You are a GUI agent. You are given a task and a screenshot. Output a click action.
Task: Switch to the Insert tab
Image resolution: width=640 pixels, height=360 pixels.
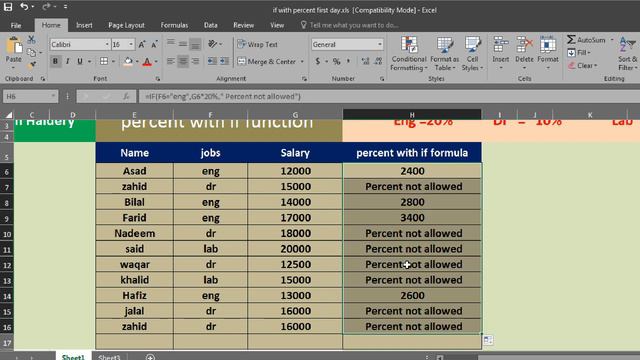84,25
